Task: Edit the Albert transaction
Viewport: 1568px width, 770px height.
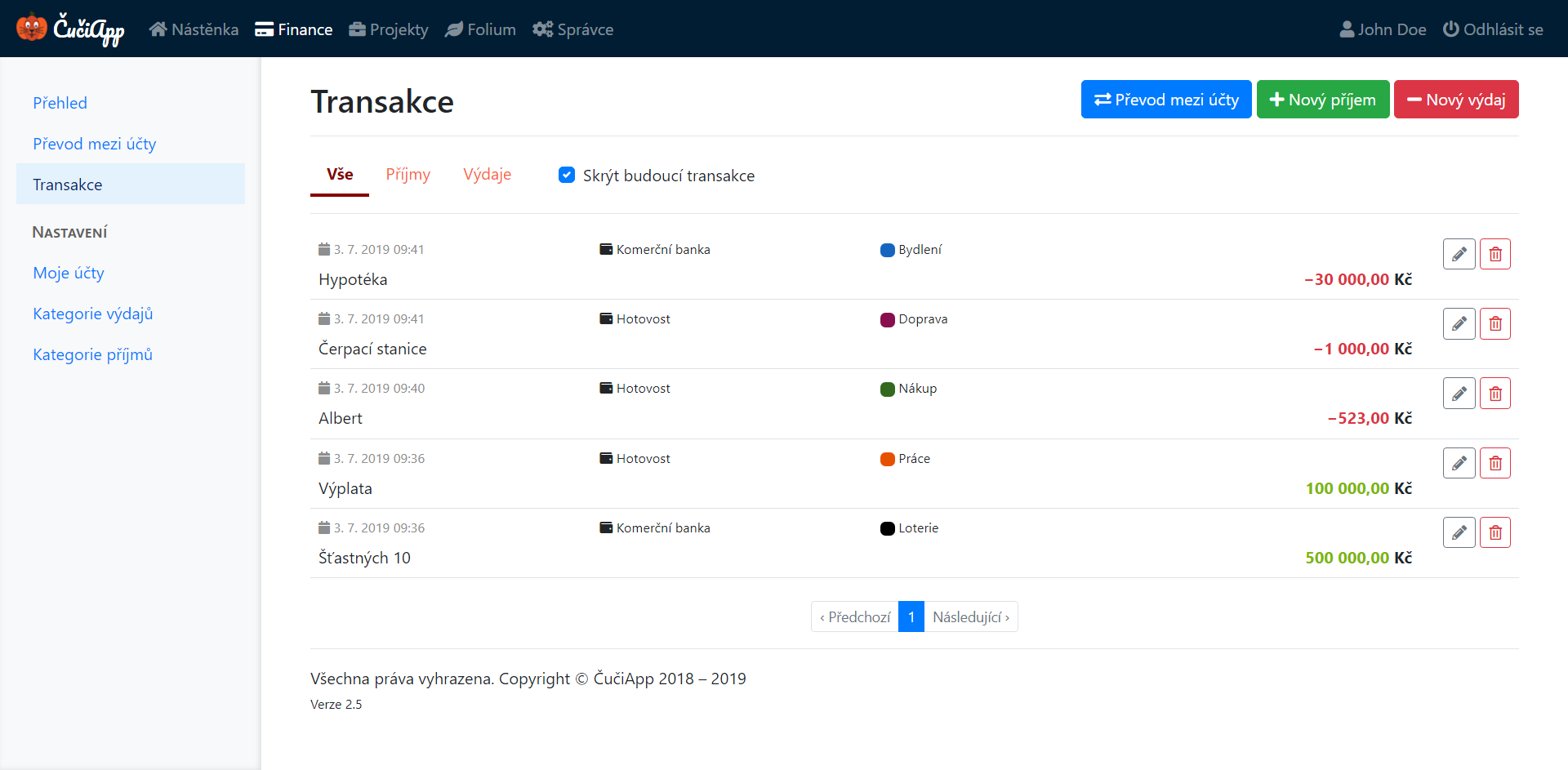Action: point(1459,393)
